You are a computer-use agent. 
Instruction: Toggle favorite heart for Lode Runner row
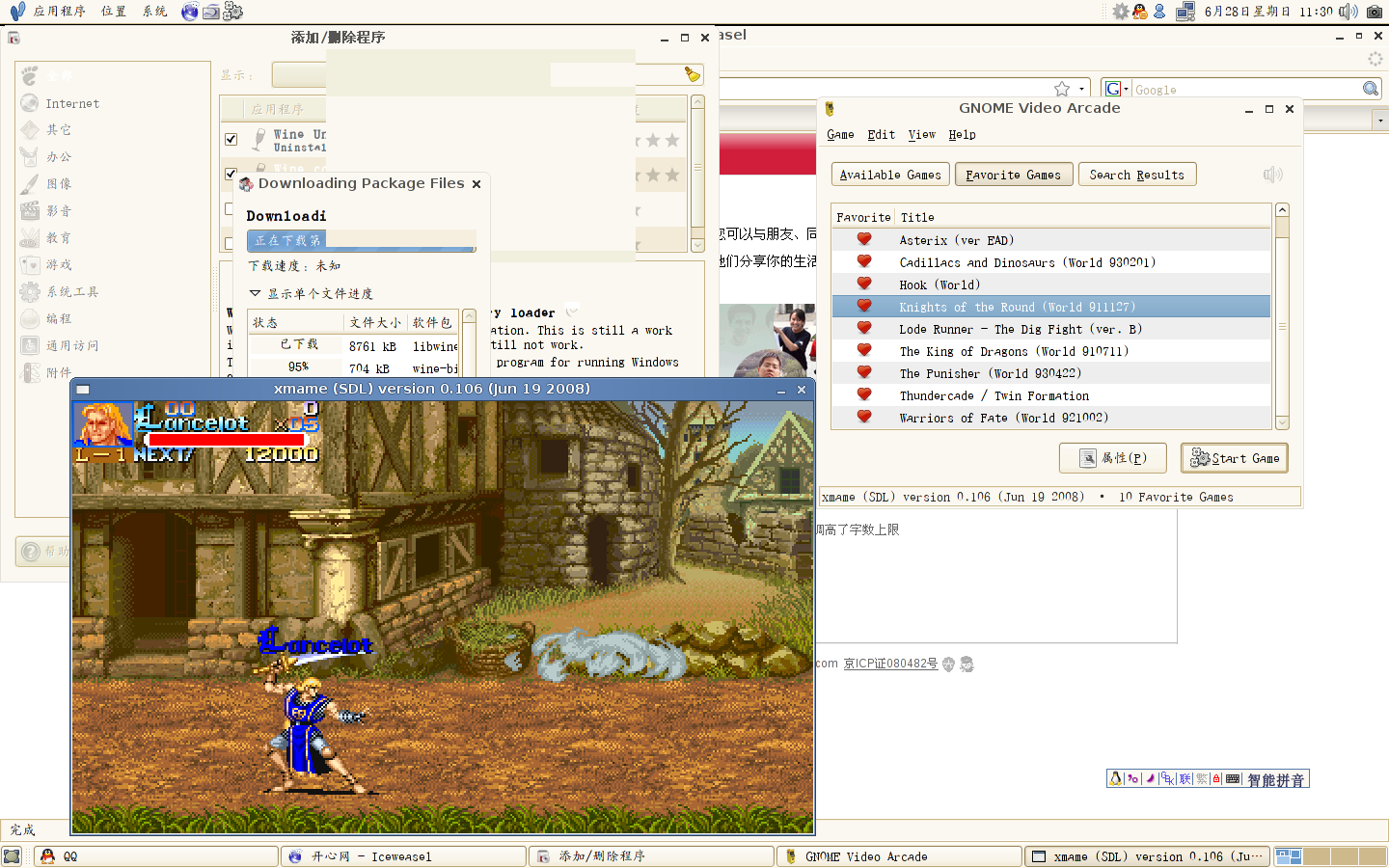[864, 328]
